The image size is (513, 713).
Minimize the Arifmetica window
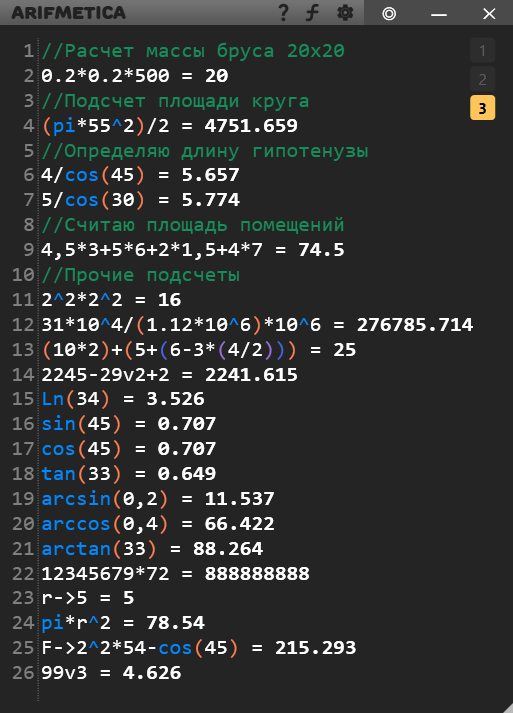[x=439, y=15]
